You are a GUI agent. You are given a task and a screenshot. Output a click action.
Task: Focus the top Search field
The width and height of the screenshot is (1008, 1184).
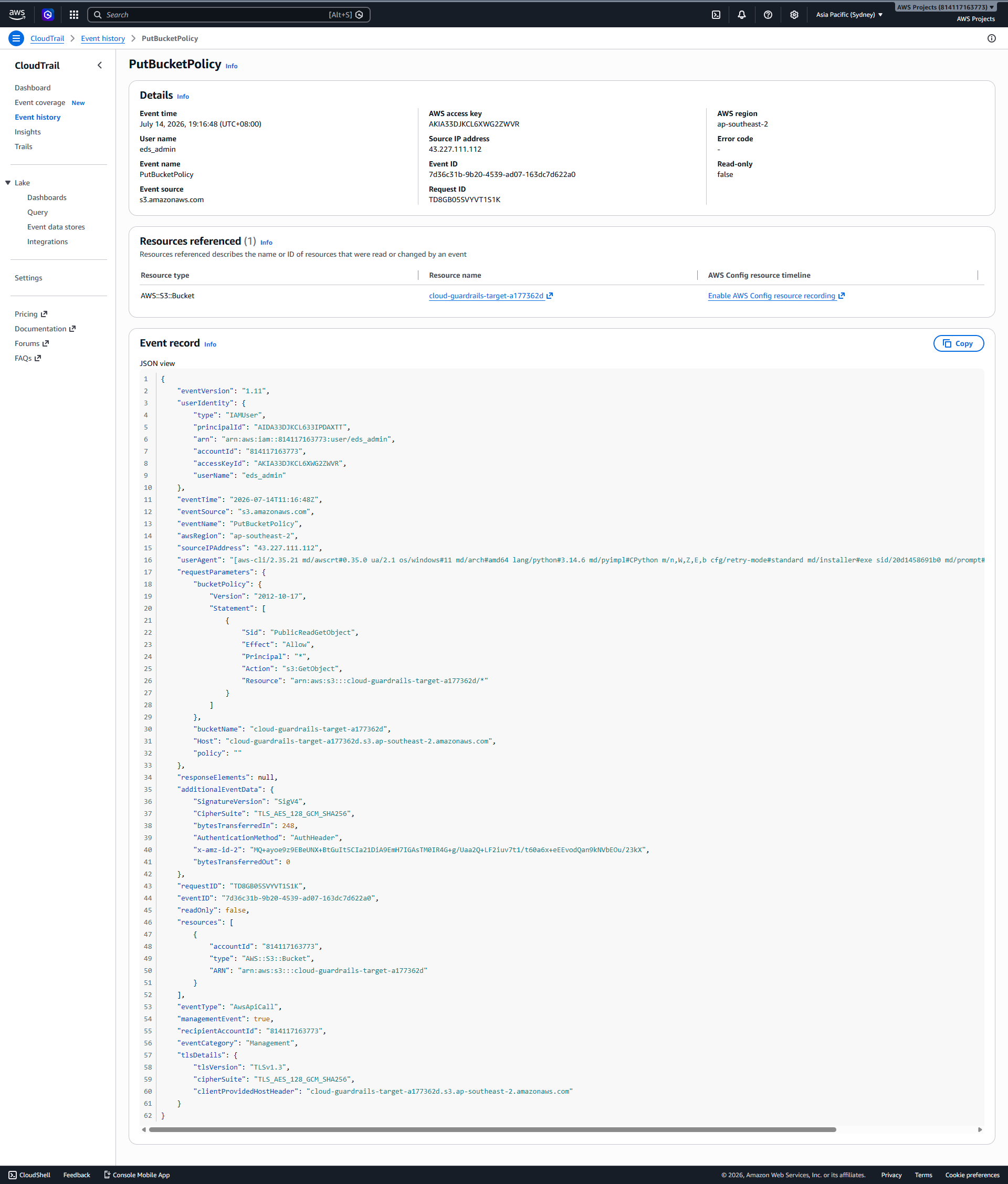coord(228,15)
